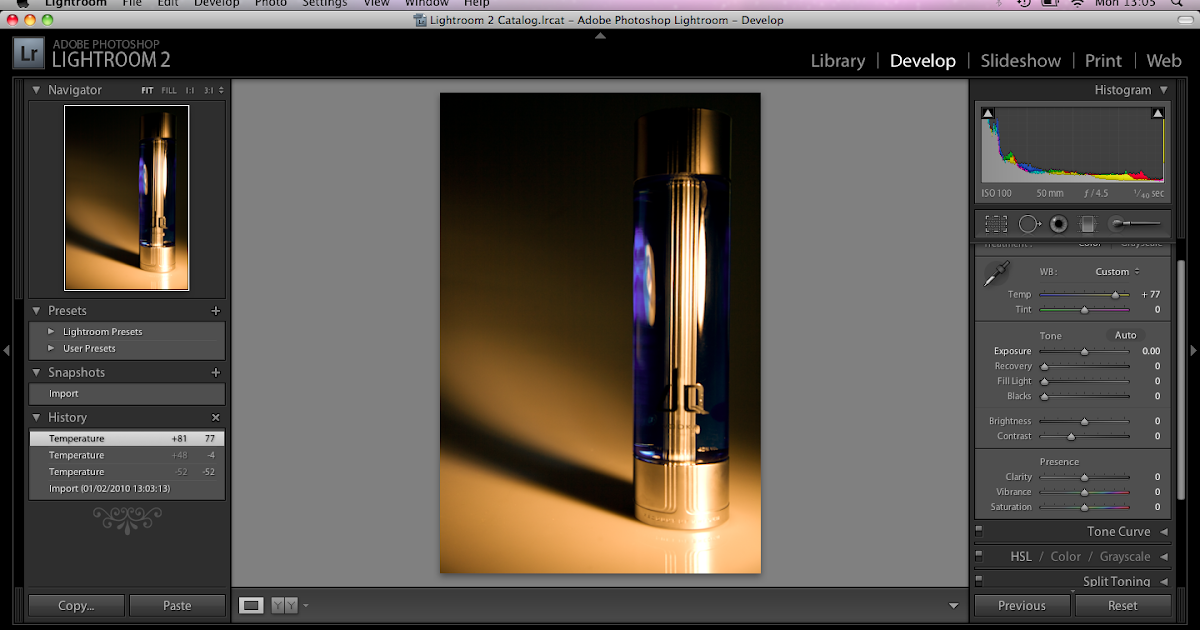This screenshot has height=630, width=1200.
Task: Expand the Tone Curve panel
Action: point(1163,532)
